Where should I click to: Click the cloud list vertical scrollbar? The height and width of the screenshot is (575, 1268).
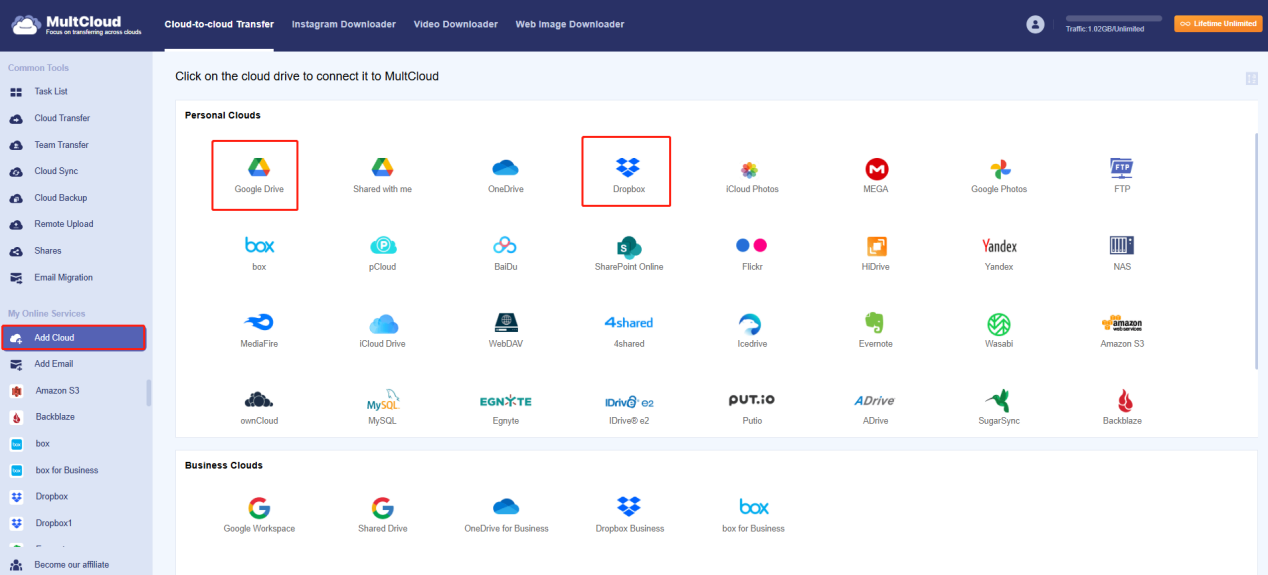click(1258, 250)
